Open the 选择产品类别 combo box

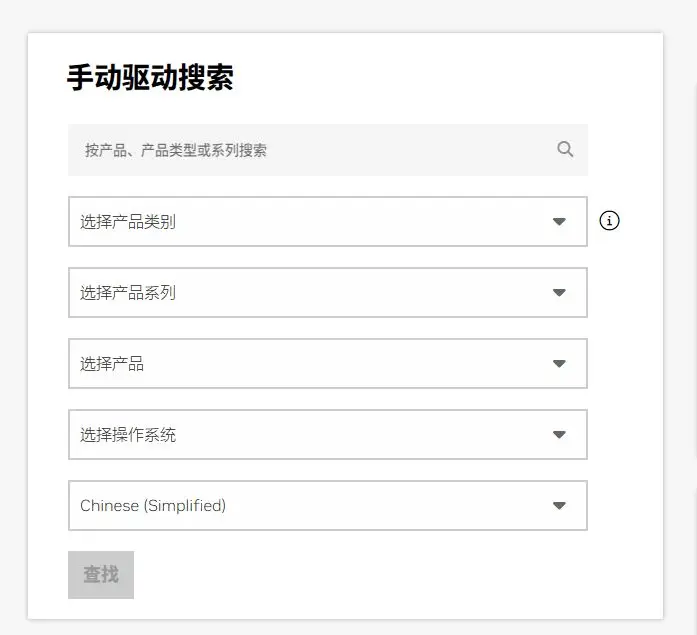tap(328, 221)
